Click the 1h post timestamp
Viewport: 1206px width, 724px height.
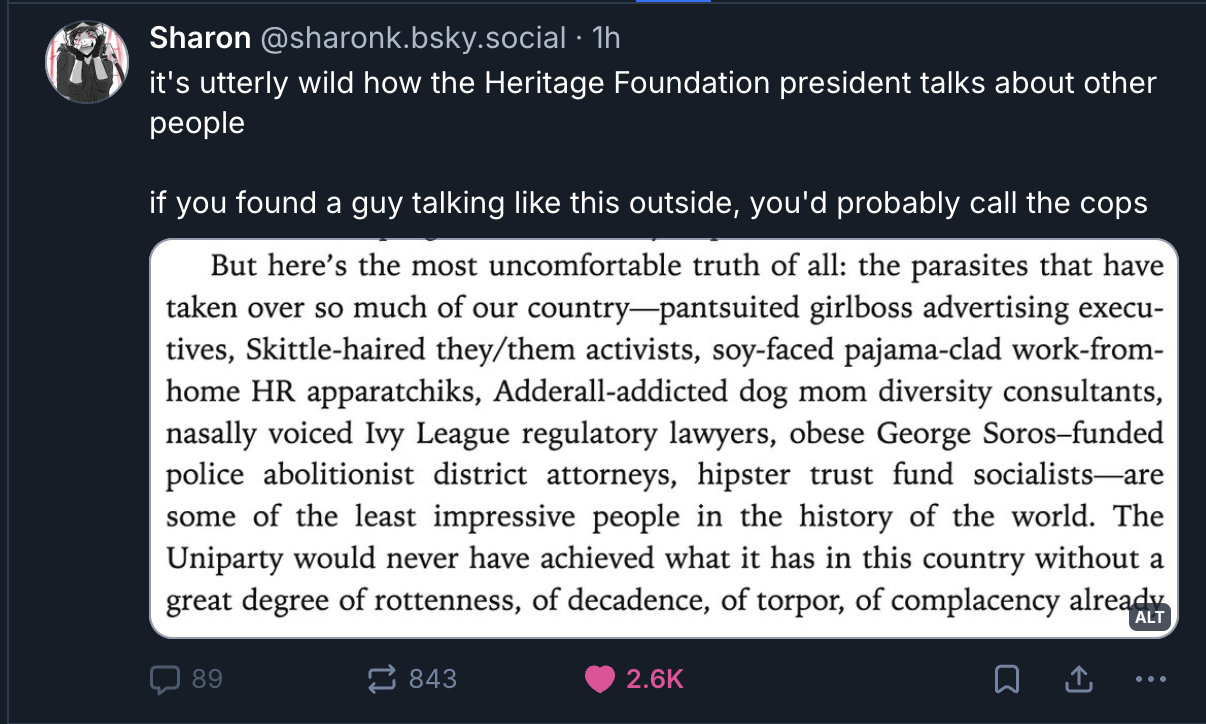tap(606, 38)
